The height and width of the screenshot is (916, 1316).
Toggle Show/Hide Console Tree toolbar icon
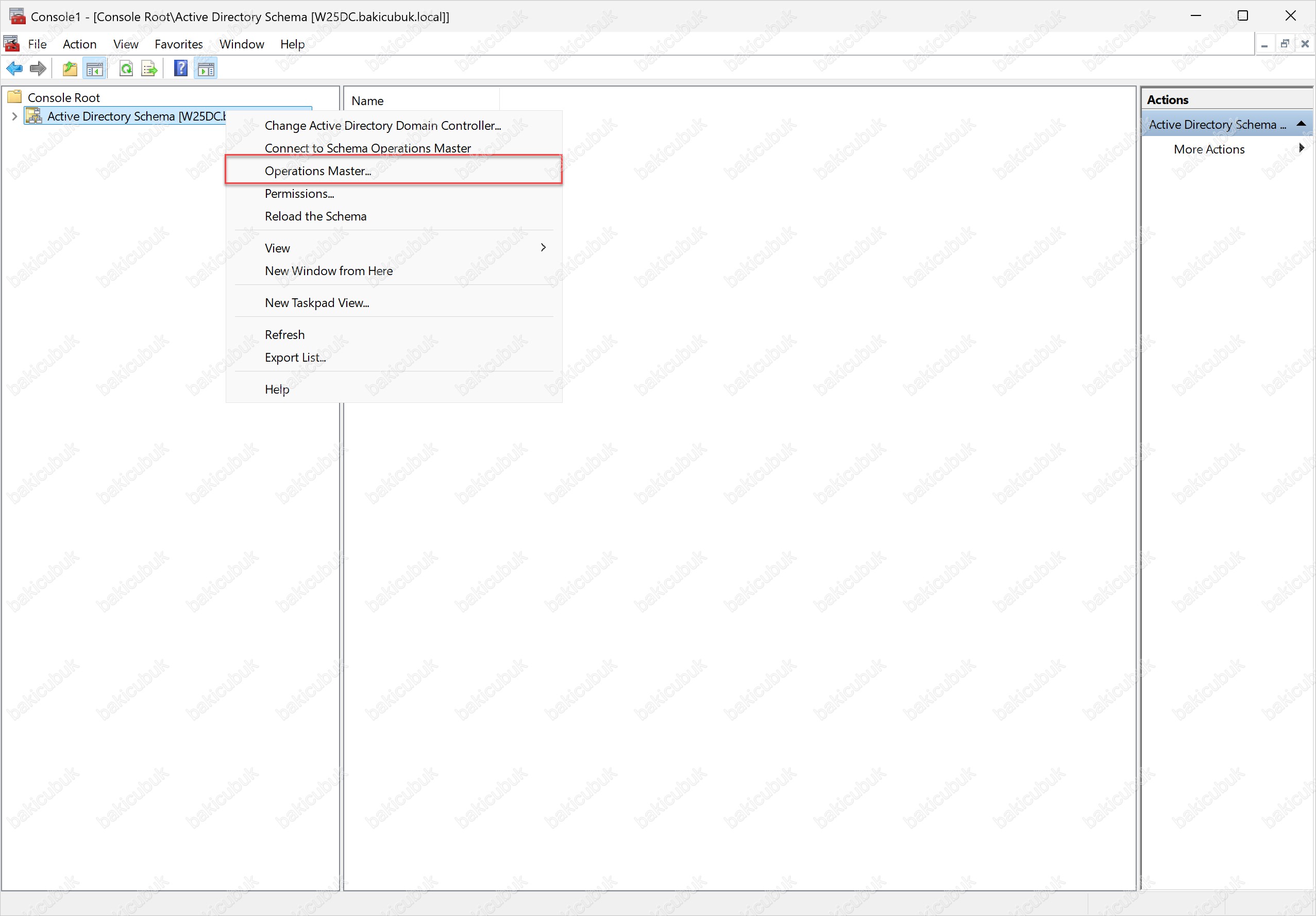coord(95,69)
